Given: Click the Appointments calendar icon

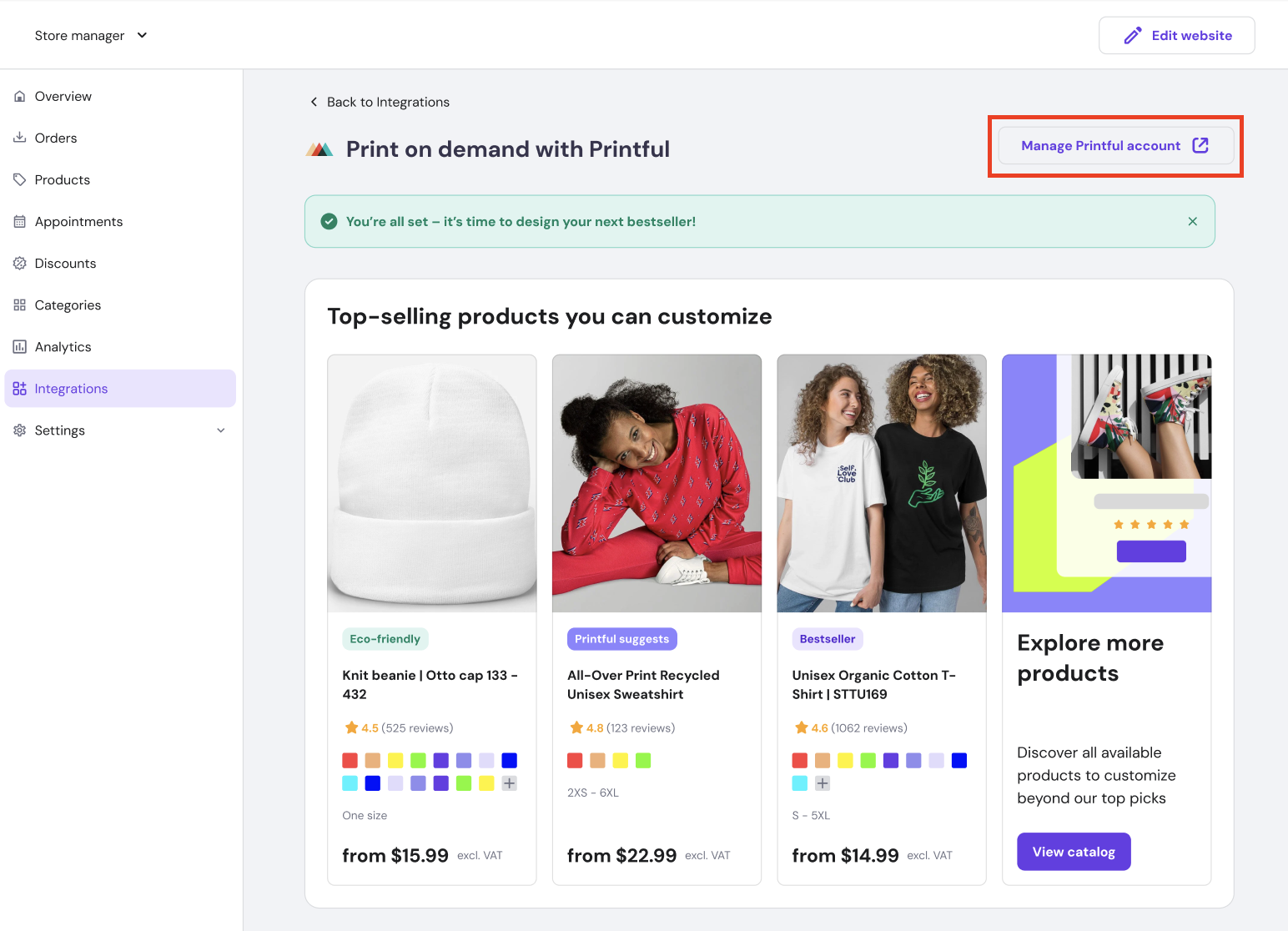Looking at the screenshot, I should pos(20,222).
